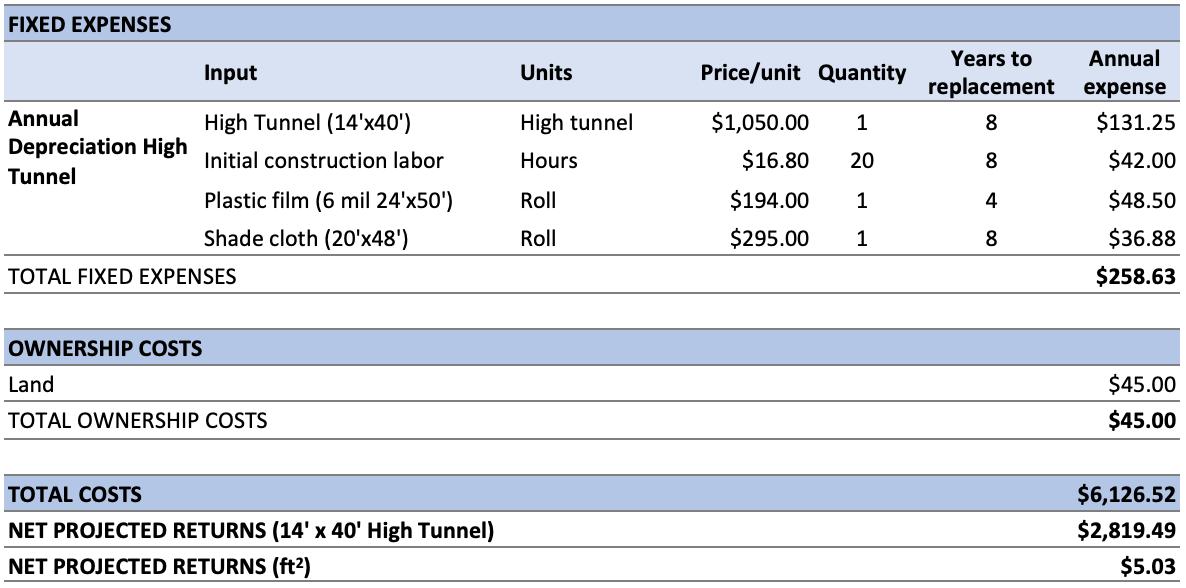Click the OWNERSHIP COSTS section header
Screen dimensions: 1186x588
click(x=105, y=349)
